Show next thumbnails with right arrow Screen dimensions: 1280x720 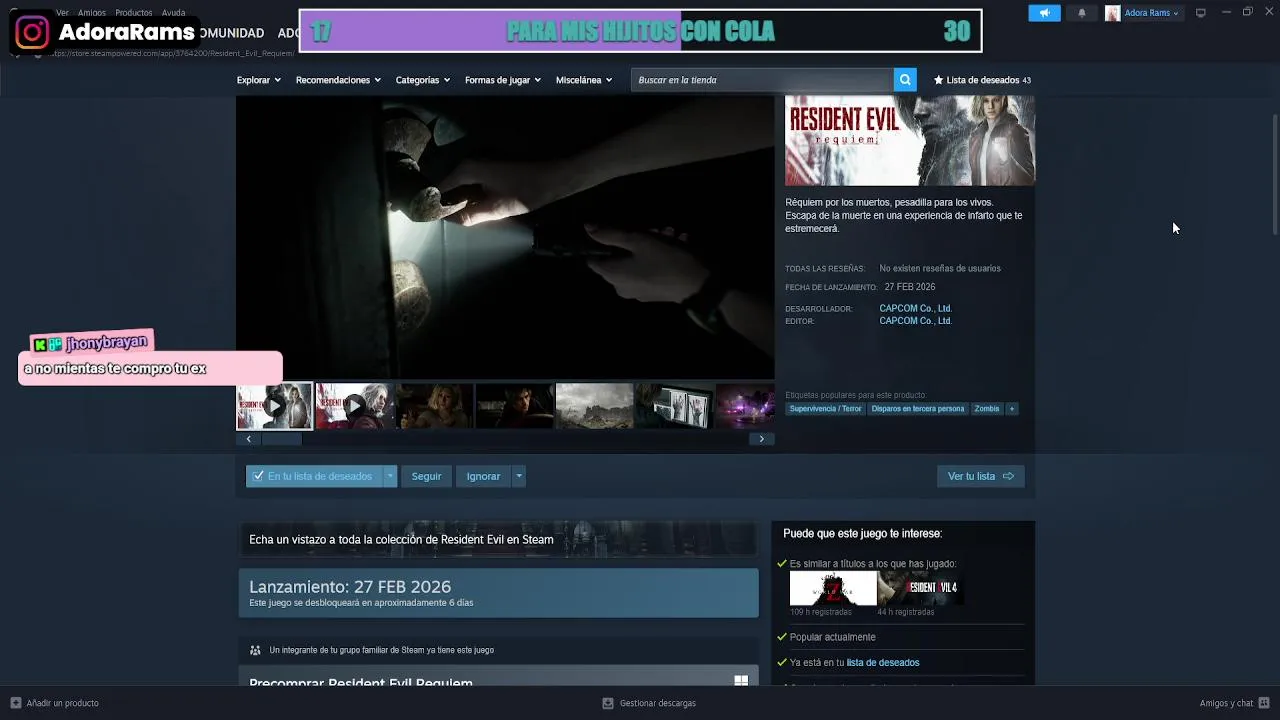[761, 439]
